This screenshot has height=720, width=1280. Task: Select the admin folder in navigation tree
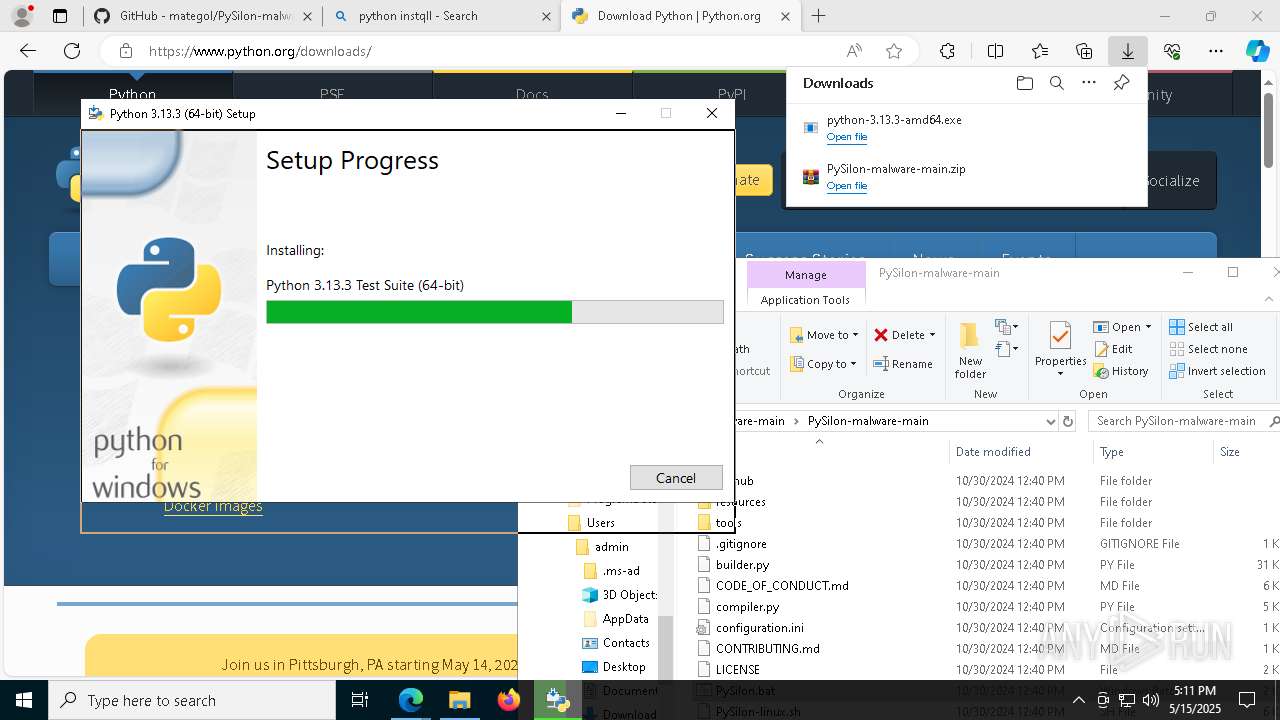click(611, 547)
